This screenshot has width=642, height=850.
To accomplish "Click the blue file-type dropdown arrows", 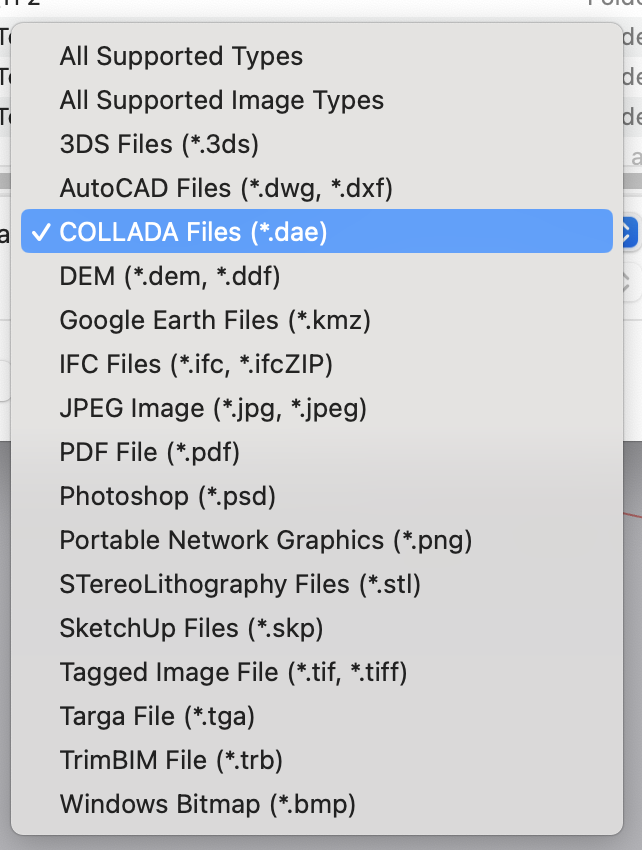I will pos(629,233).
